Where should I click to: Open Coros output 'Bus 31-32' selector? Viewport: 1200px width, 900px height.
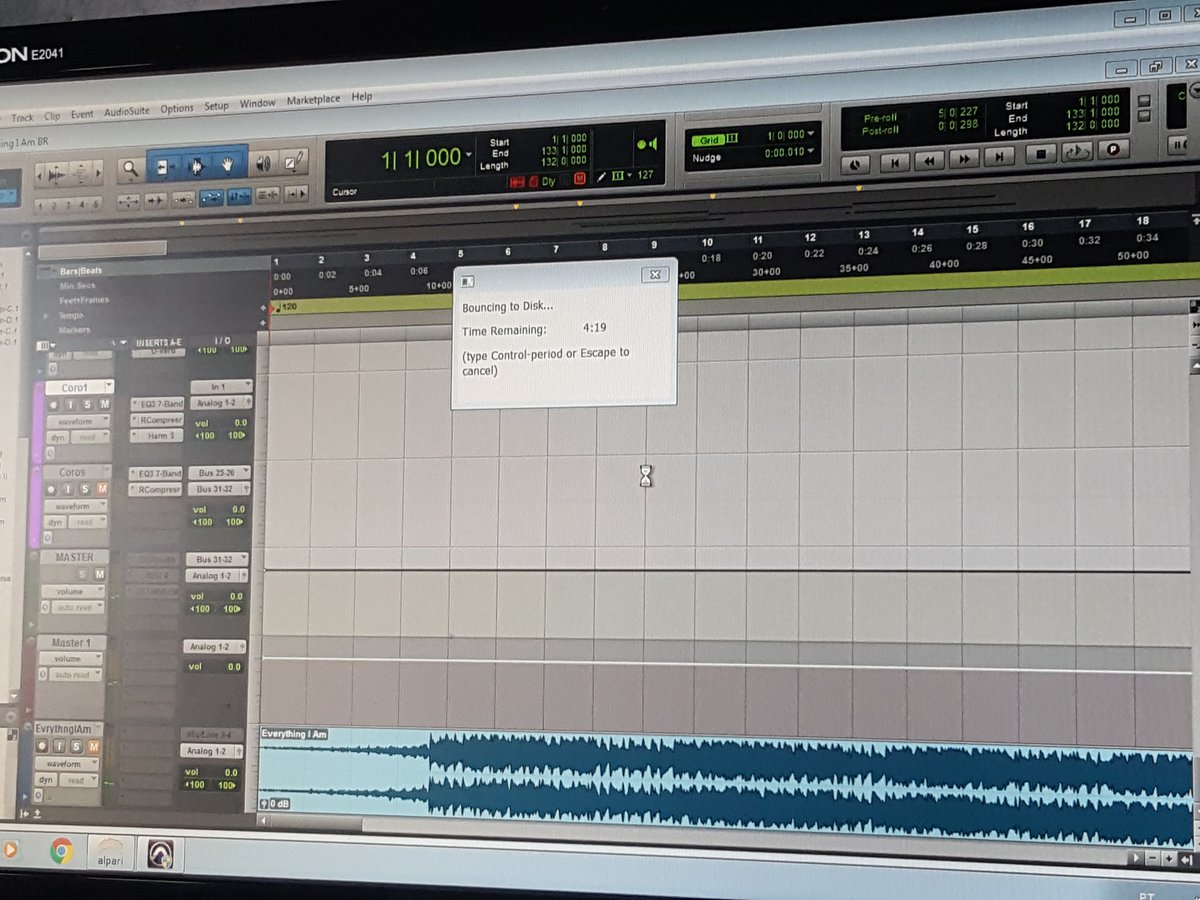[x=219, y=489]
